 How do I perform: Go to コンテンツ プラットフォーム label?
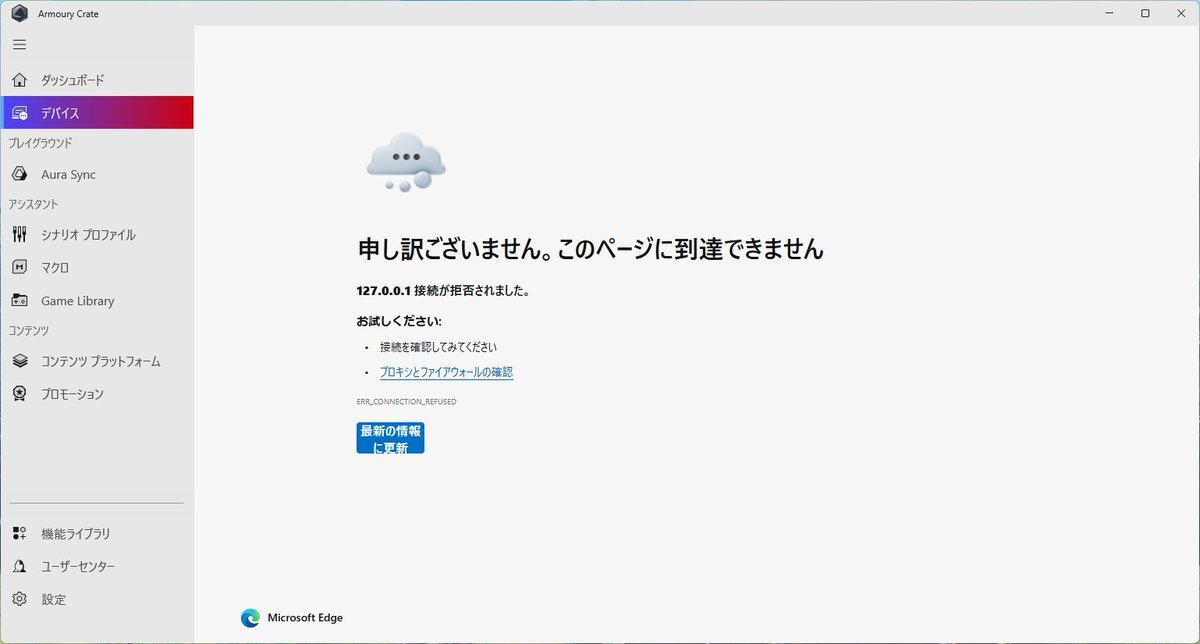point(100,361)
